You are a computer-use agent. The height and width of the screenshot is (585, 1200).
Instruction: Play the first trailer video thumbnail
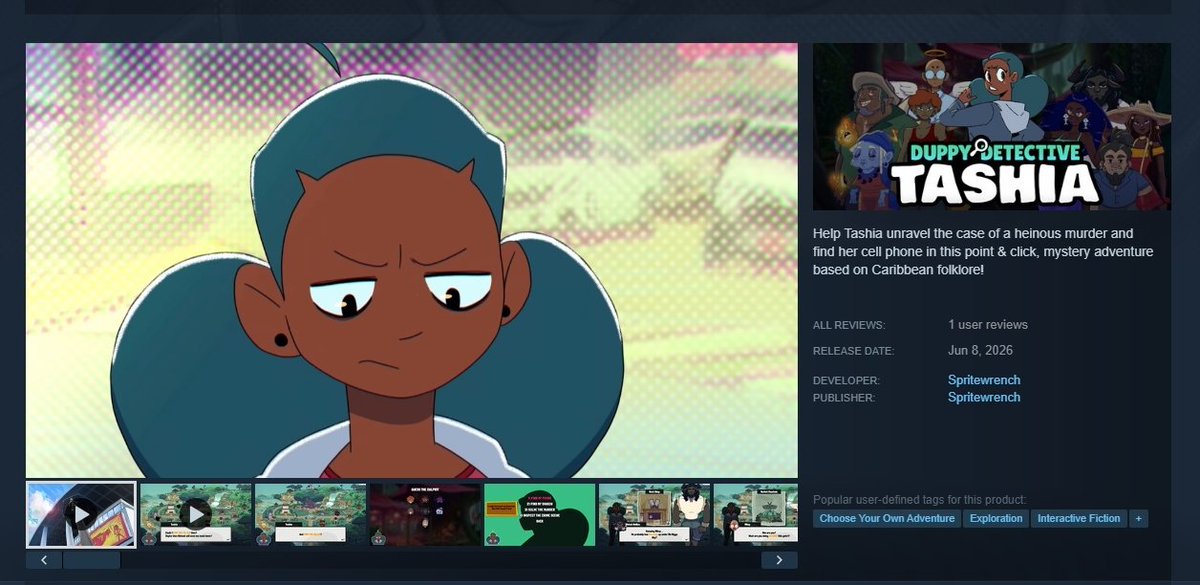pyautogui.click(x=81, y=515)
